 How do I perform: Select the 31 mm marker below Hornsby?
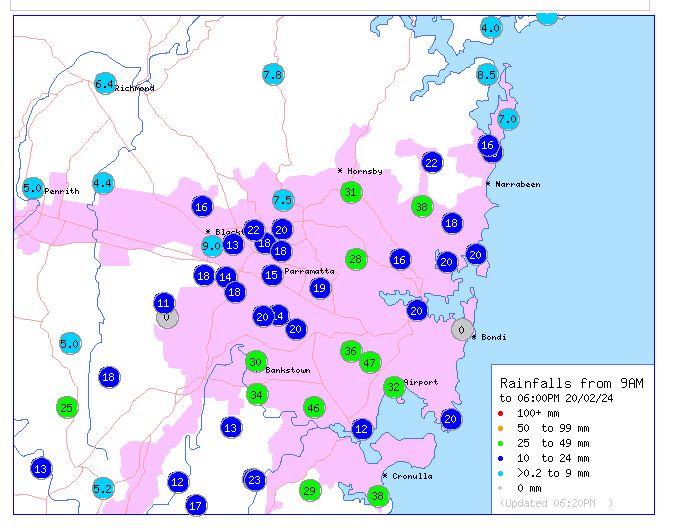tap(350, 192)
